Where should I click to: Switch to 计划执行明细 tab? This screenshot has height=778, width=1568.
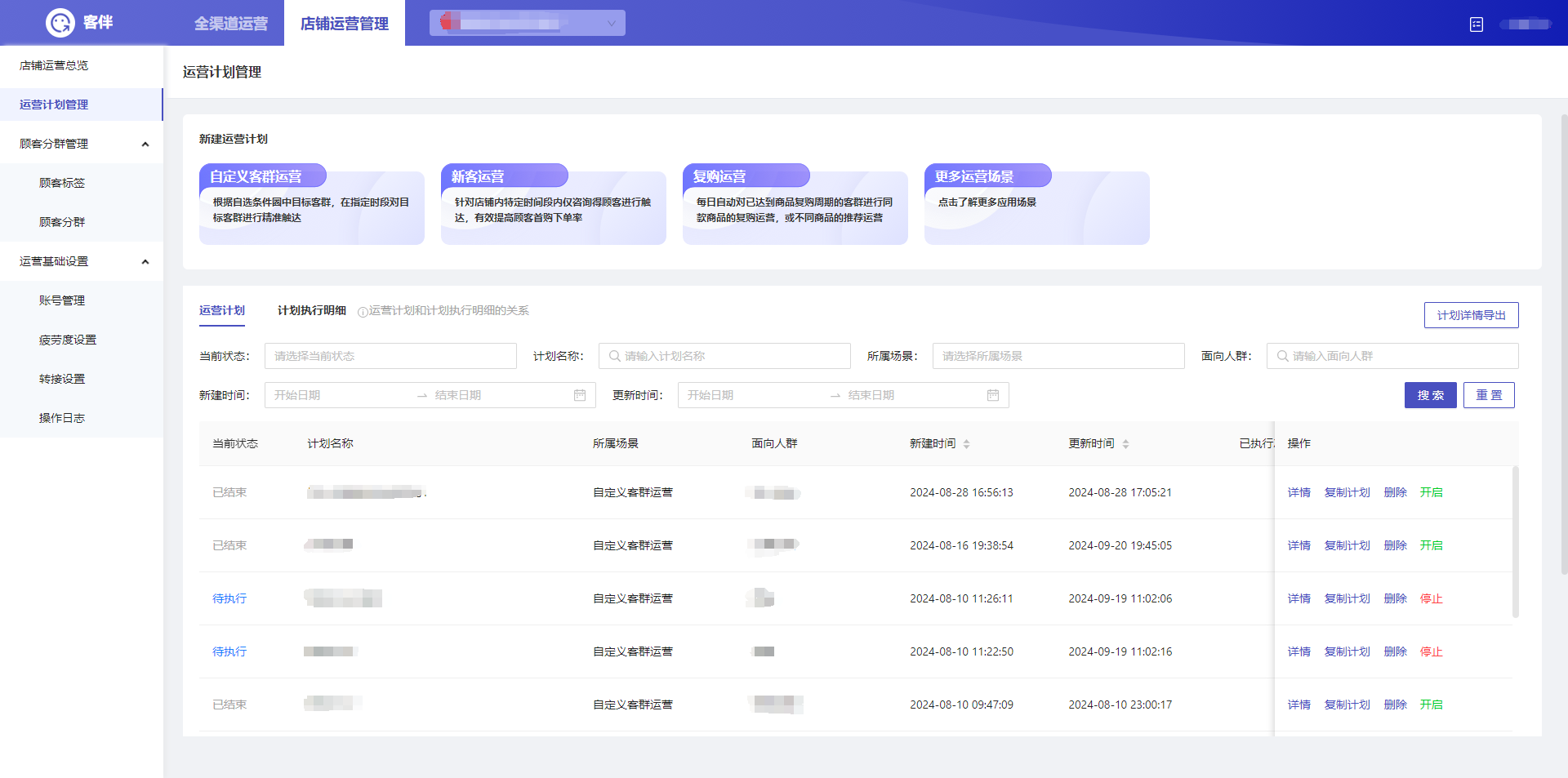[312, 310]
